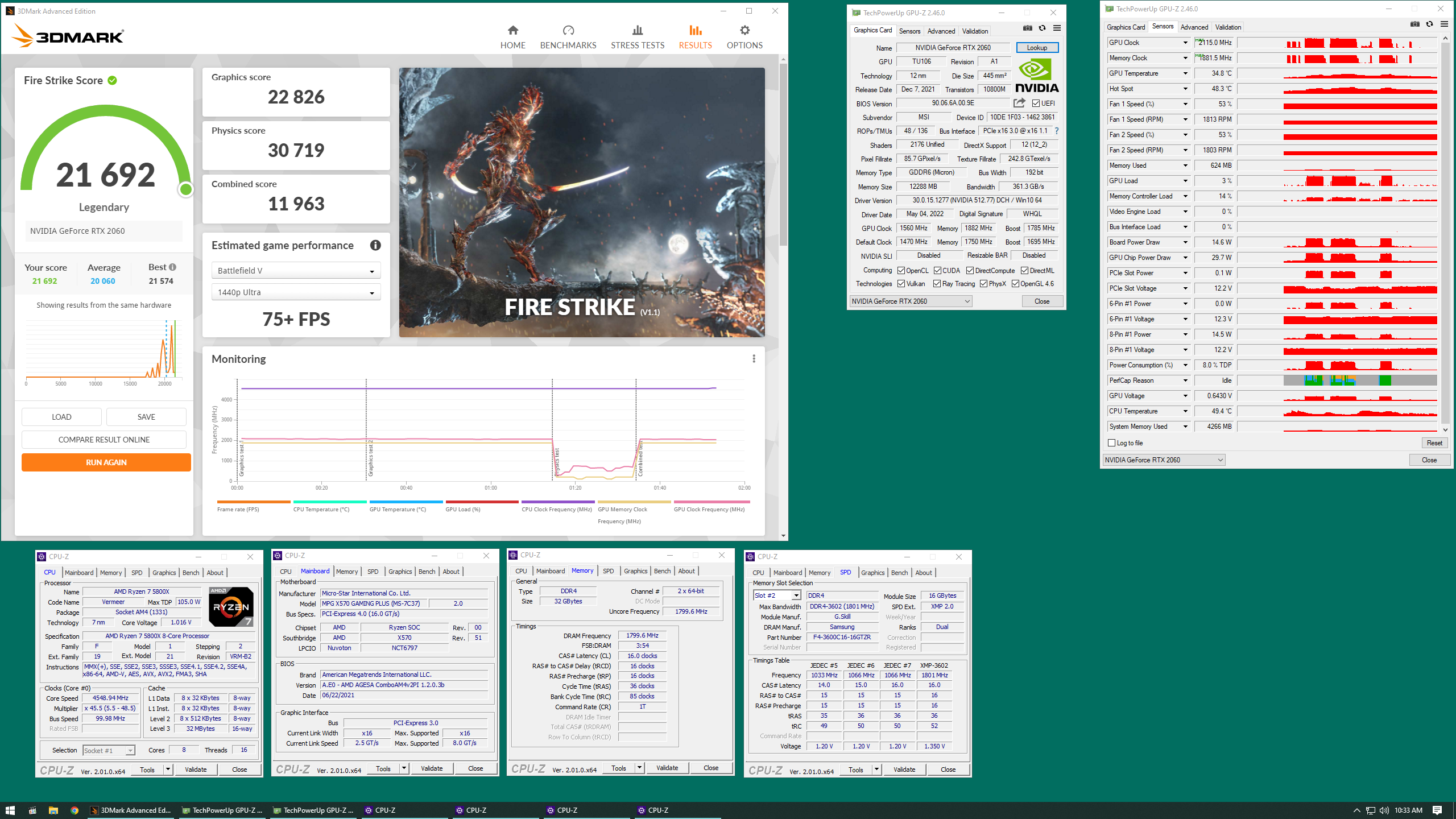Click the RUN AGAIN button
The width and height of the screenshot is (1456, 819).
106,462
